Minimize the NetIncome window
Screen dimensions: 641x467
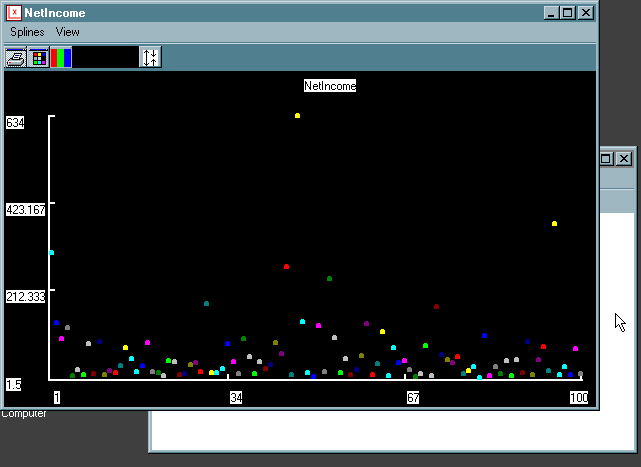tap(551, 13)
